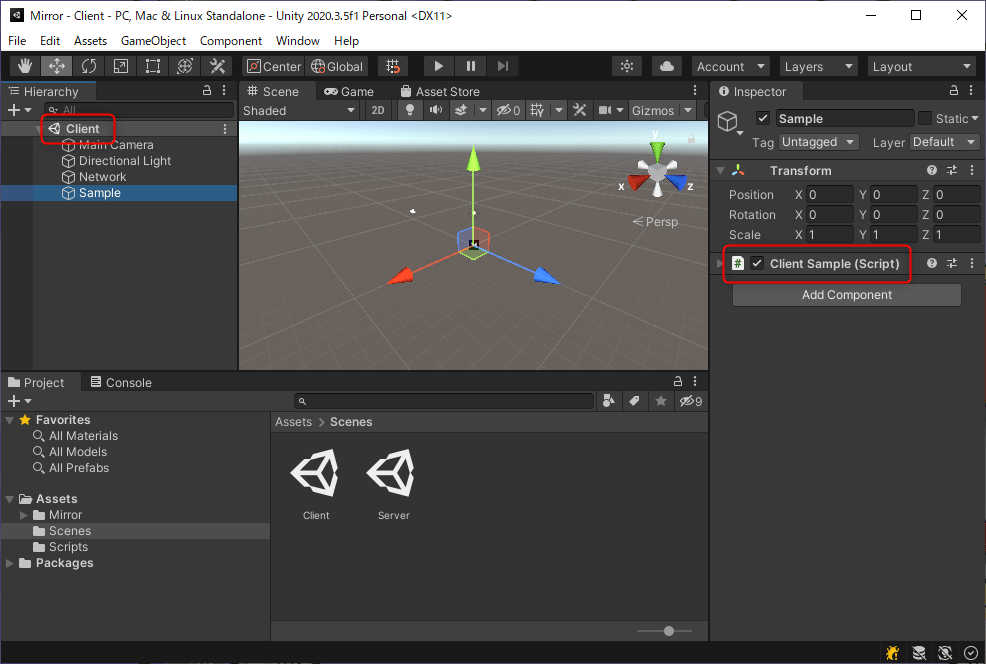Open the Window menu
Screen dimensions: 986x664
click(x=297, y=41)
